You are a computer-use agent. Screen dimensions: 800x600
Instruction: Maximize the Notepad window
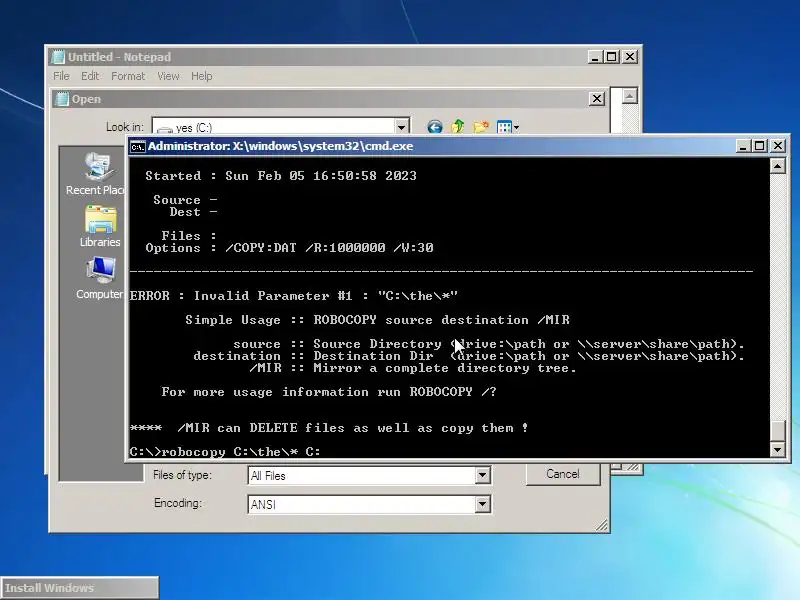pyautogui.click(x=611, y=57)
